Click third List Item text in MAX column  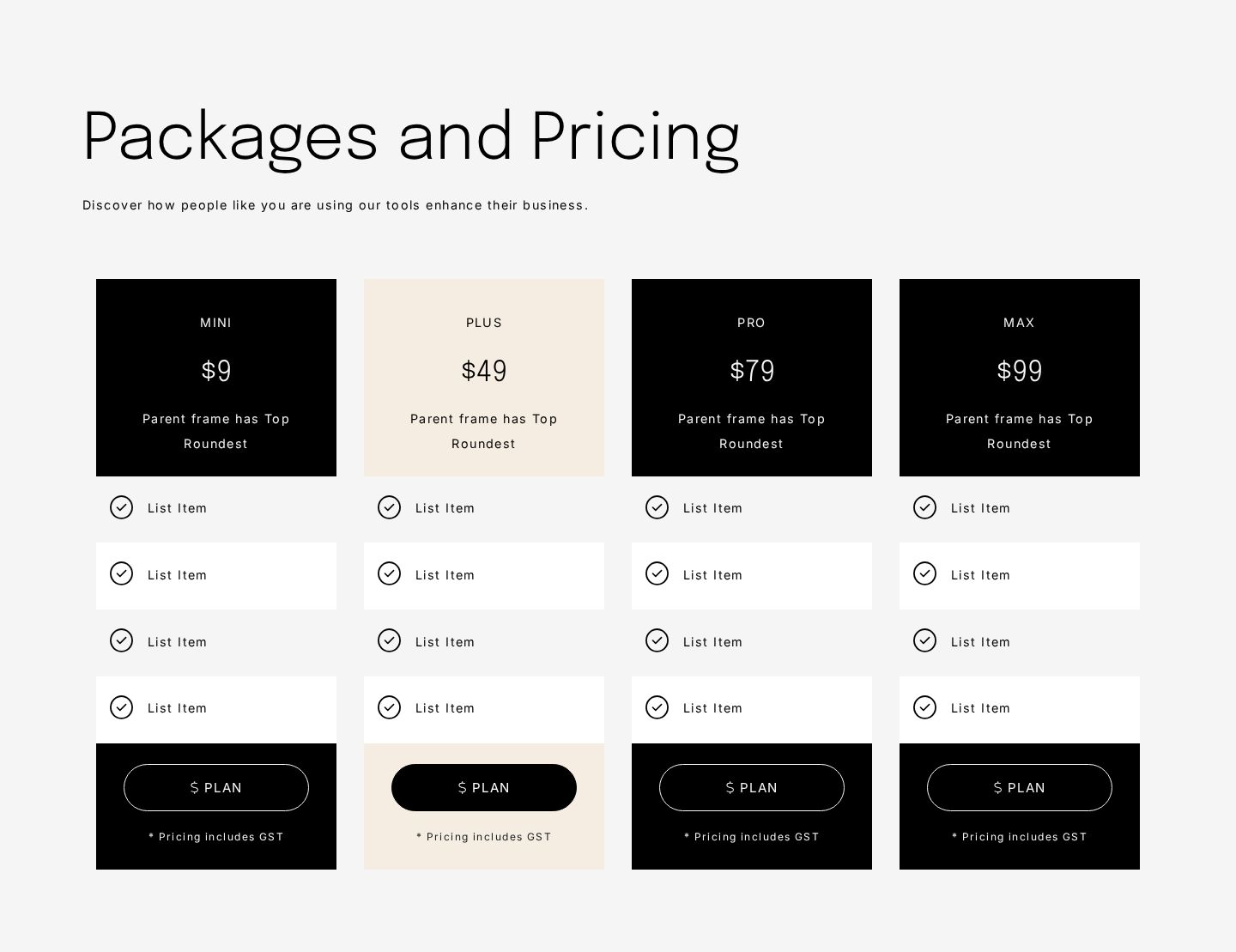click(980, 642)
